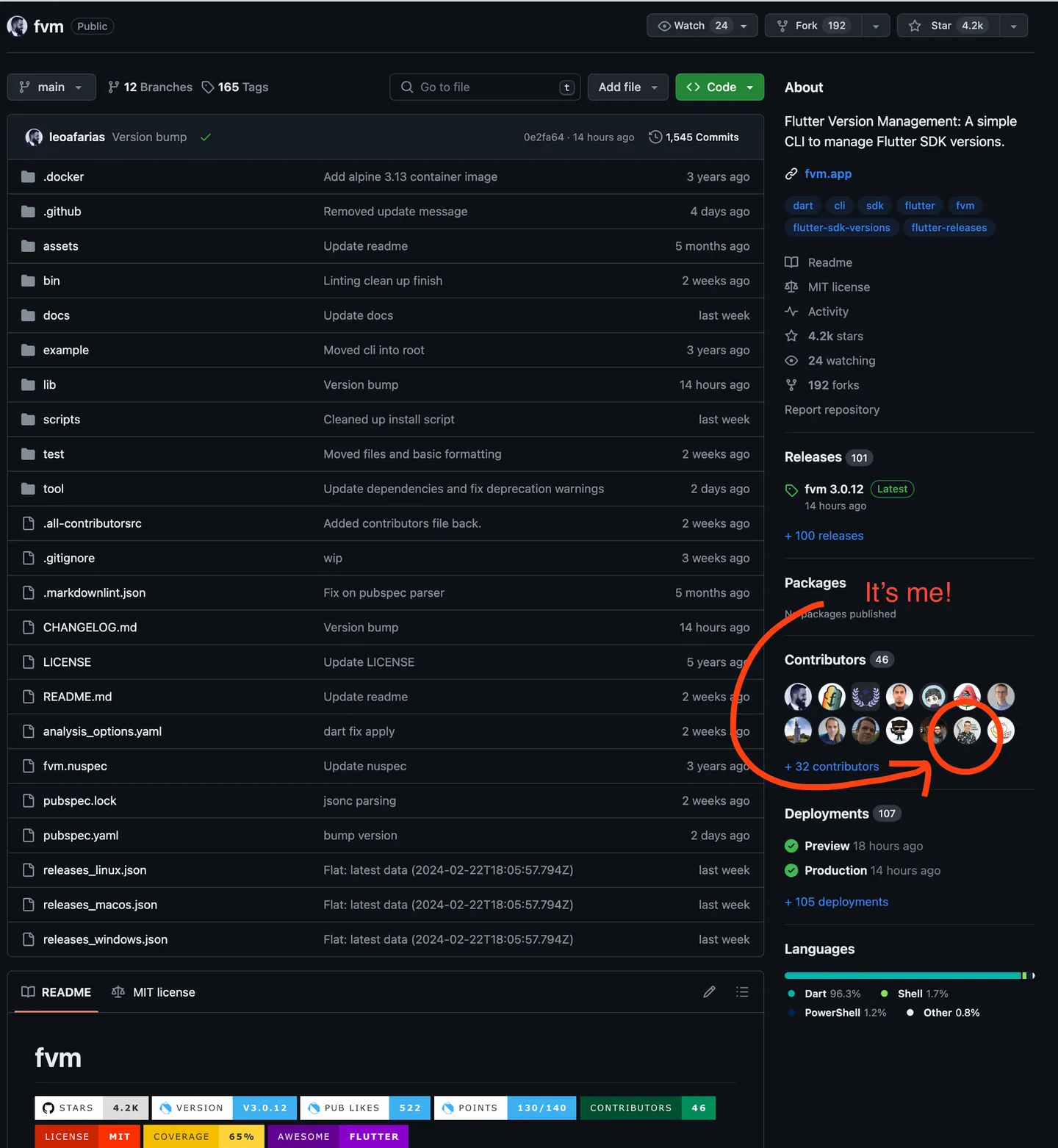Open commit message 'jsonc parsing'
Viewport: 1058px width, 1148px height.
tap(359, 801)
